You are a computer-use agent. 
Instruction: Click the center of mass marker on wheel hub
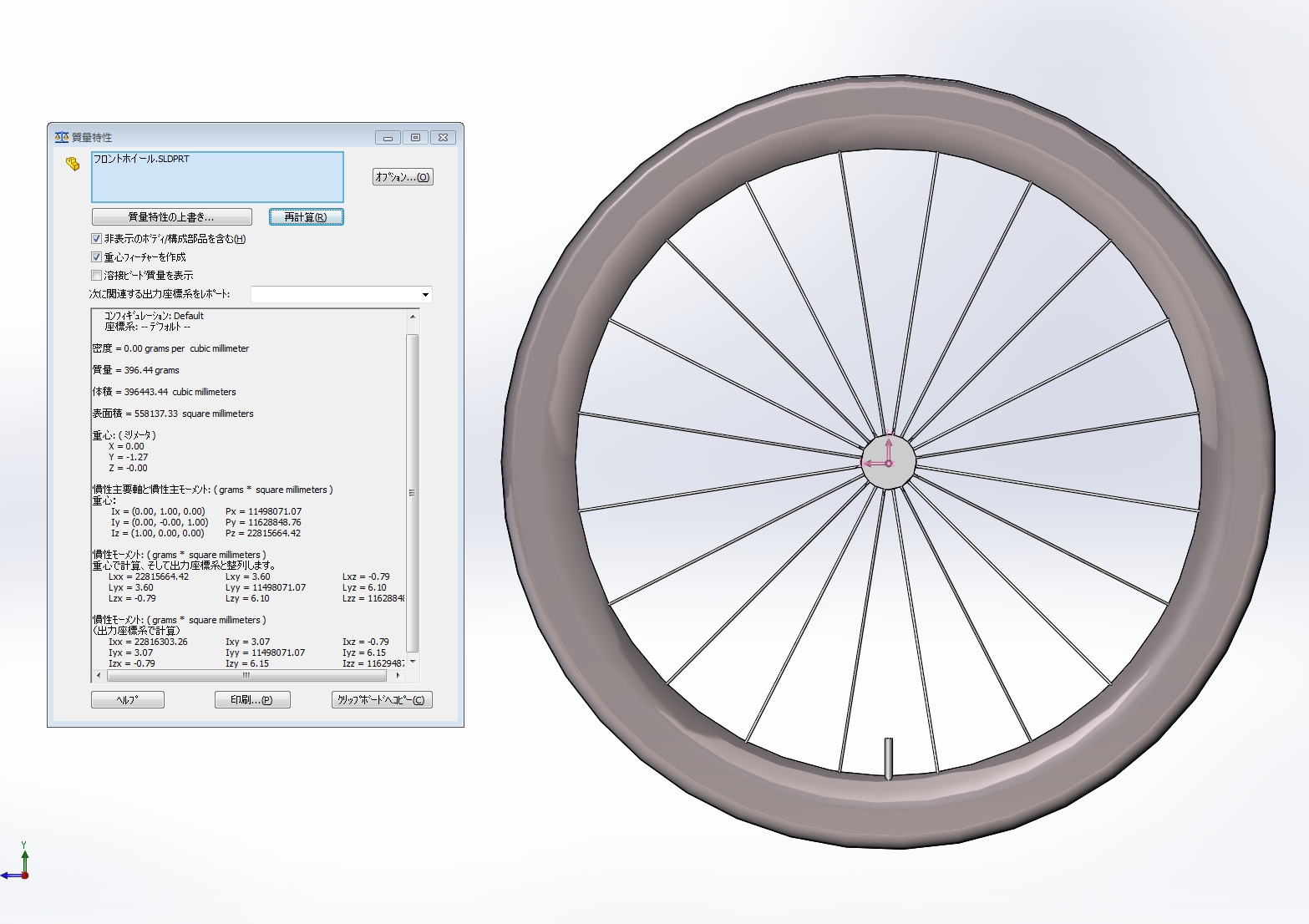tap(889, 463)
